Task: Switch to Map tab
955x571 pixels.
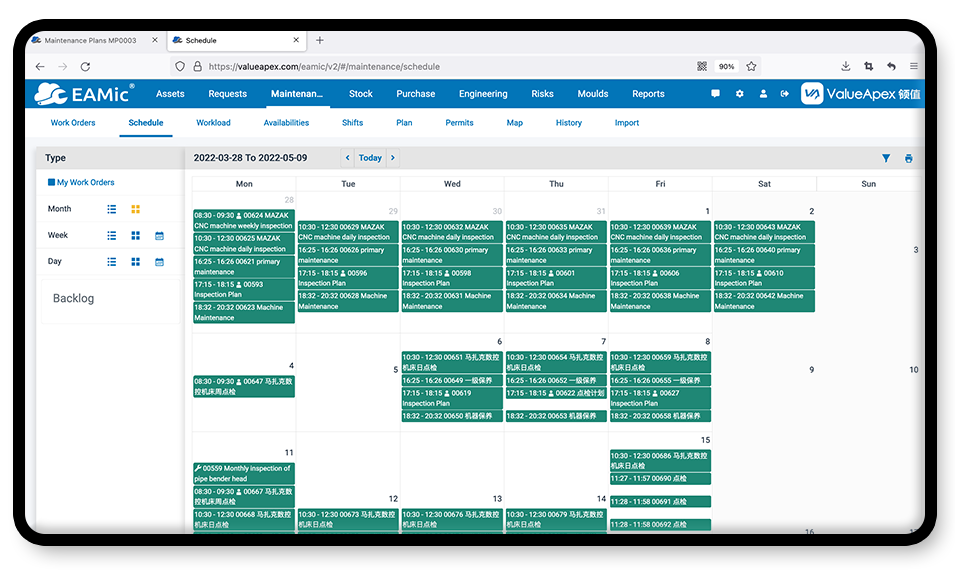Action: point(515,122)
